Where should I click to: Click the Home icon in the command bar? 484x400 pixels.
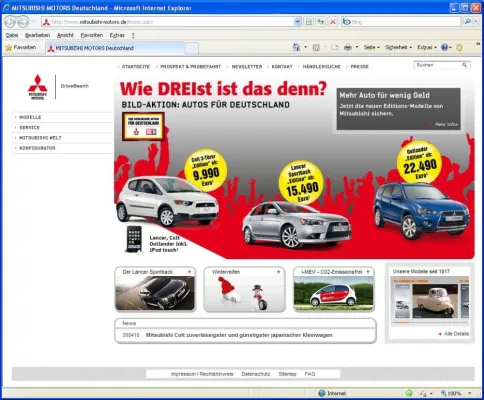pos(296,47)
